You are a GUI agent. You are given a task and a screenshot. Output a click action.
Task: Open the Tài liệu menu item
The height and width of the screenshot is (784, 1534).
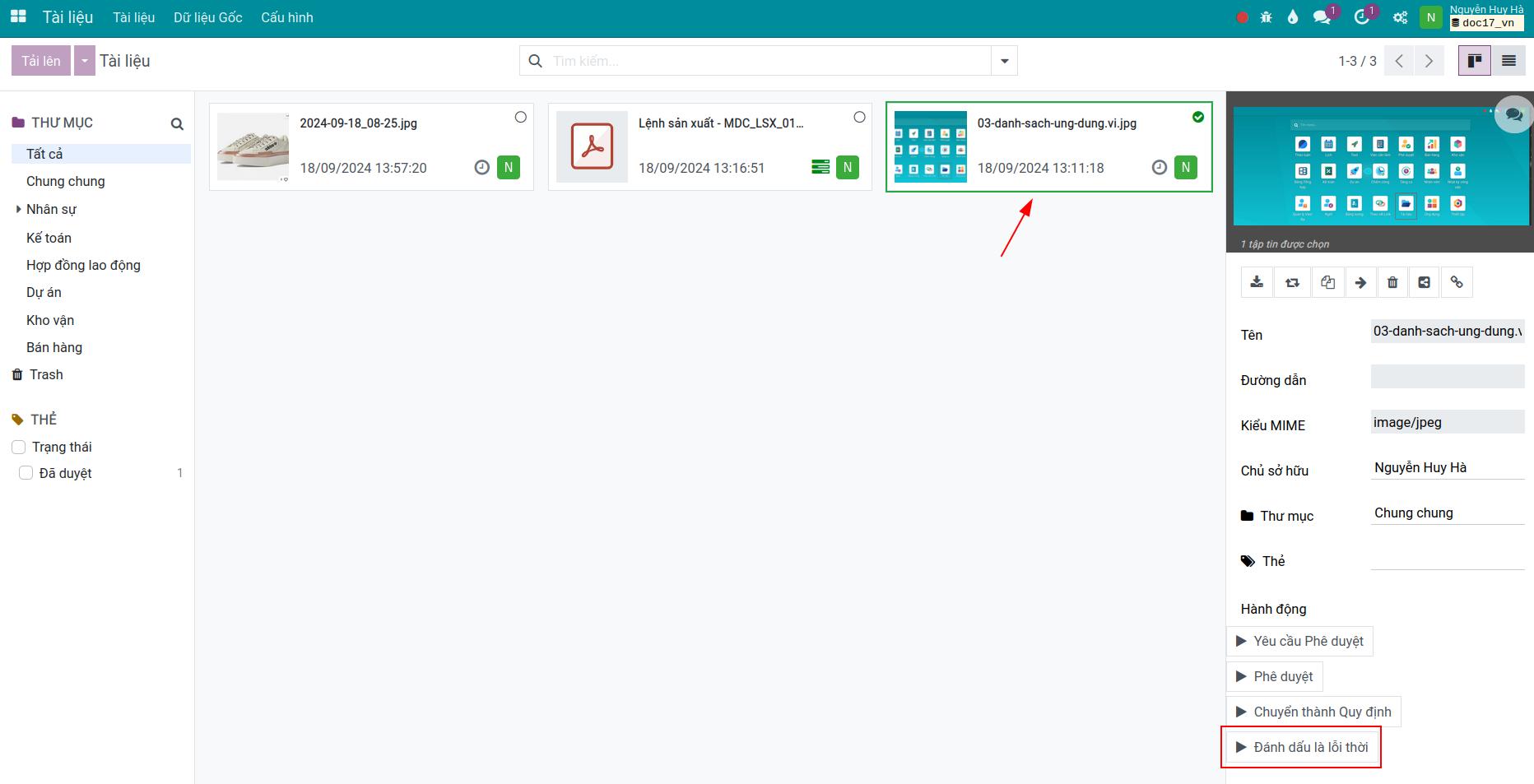click(x=134, y=17)
